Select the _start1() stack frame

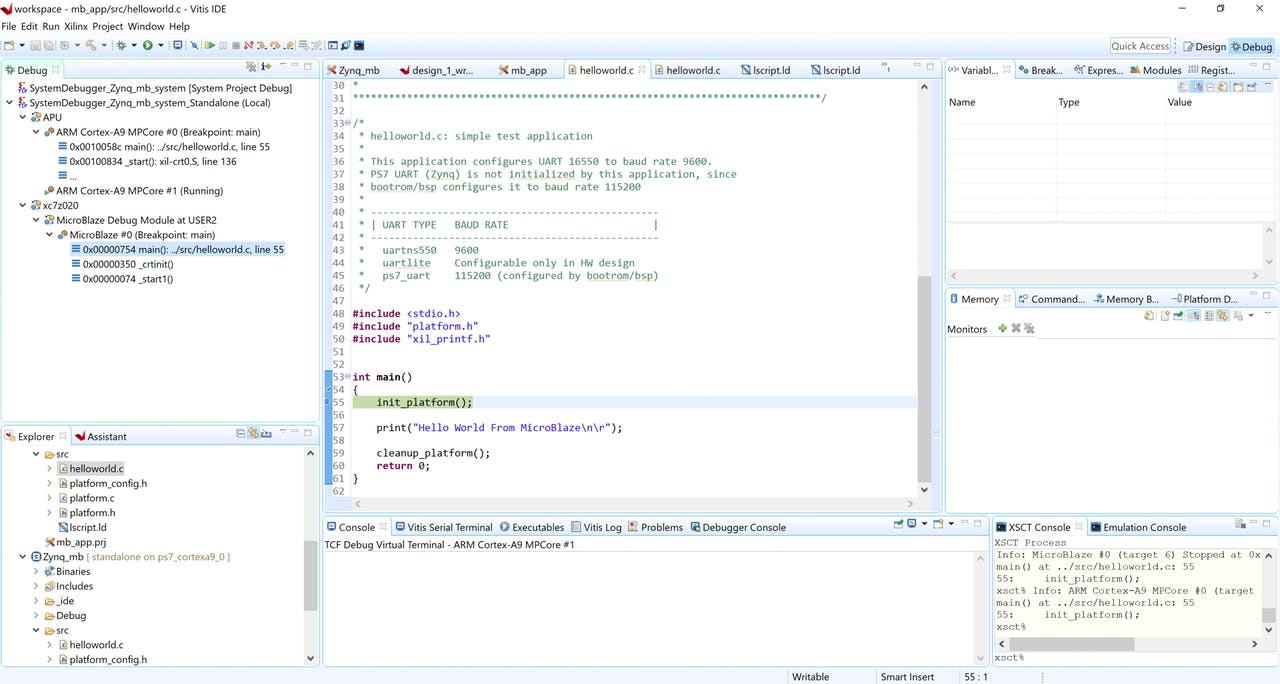click(128, 279)
